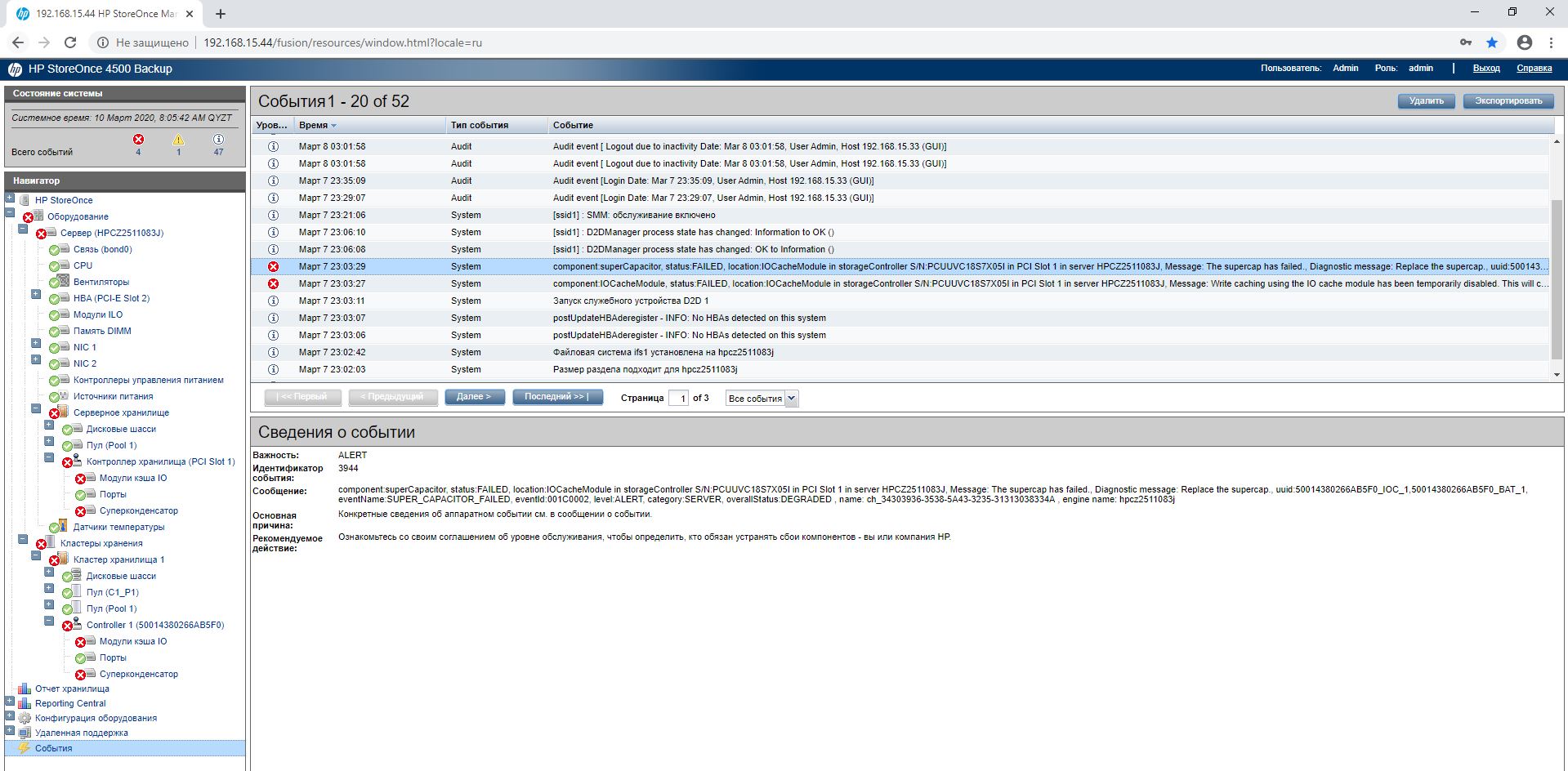Open the Все события filter dropdown
This screenshot has height=771, width=1568.
(761, 399)
